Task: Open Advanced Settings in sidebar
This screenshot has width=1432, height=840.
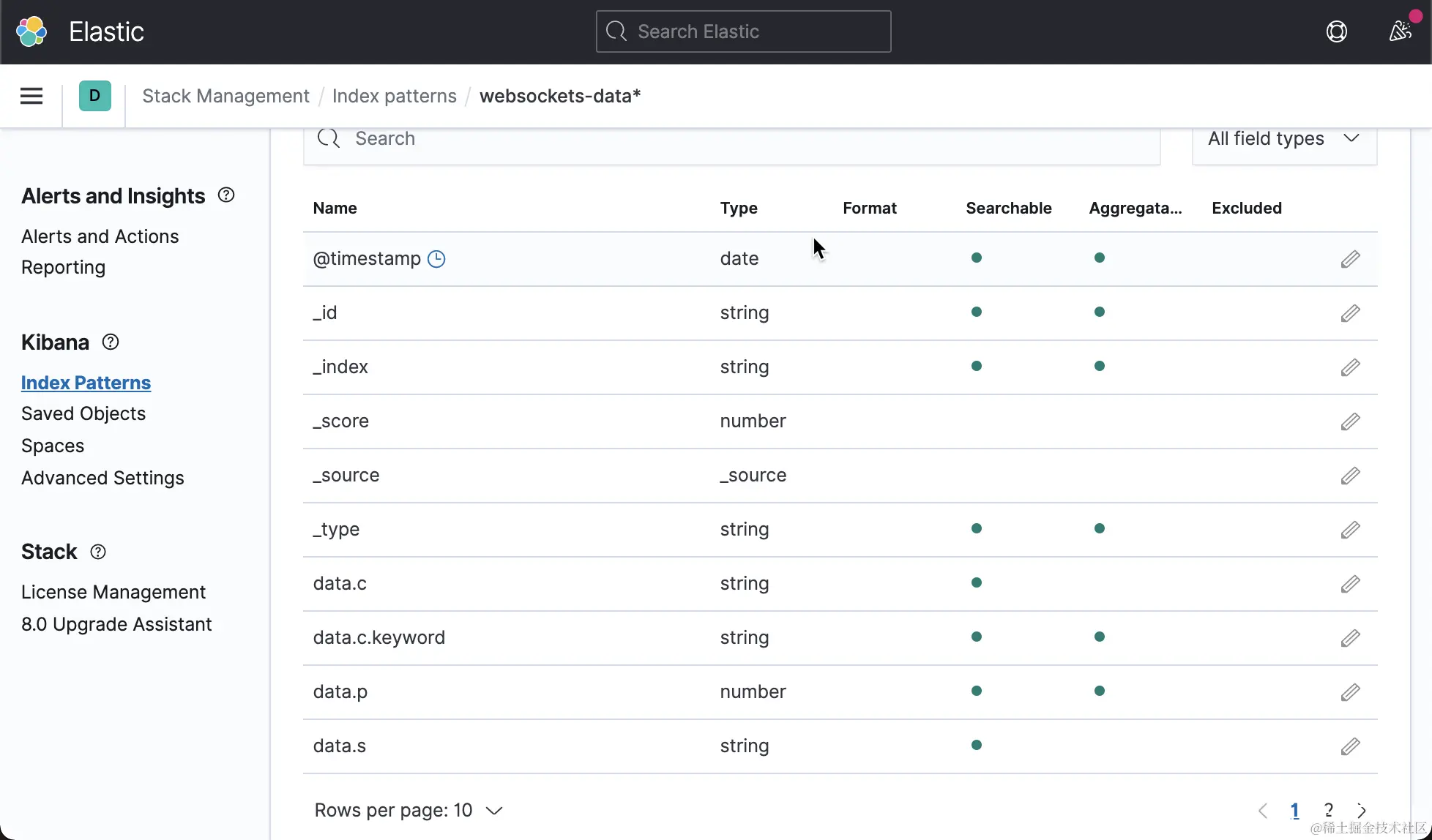Action: click(102, 478)
